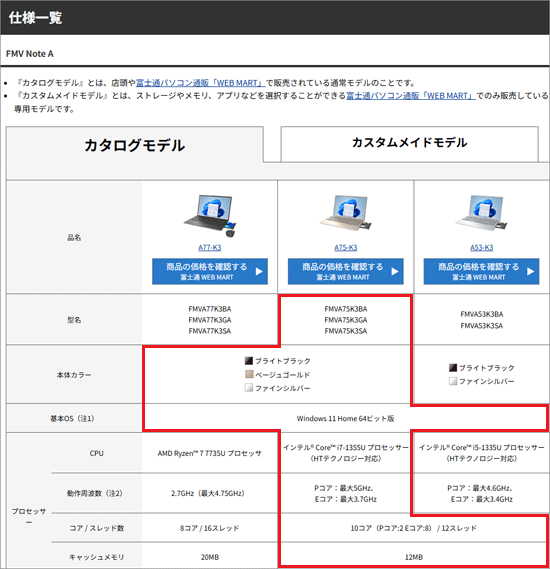Image resolution: width=550 pixels, height=569 pixels.
Task: Select model number FMVA75K3GA
Action: pyautogui.click(x=346, y=320)
